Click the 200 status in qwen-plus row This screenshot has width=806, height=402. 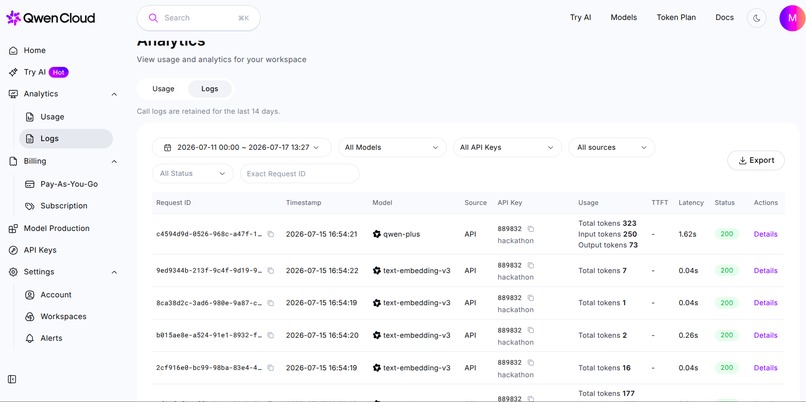pos(726,234)
